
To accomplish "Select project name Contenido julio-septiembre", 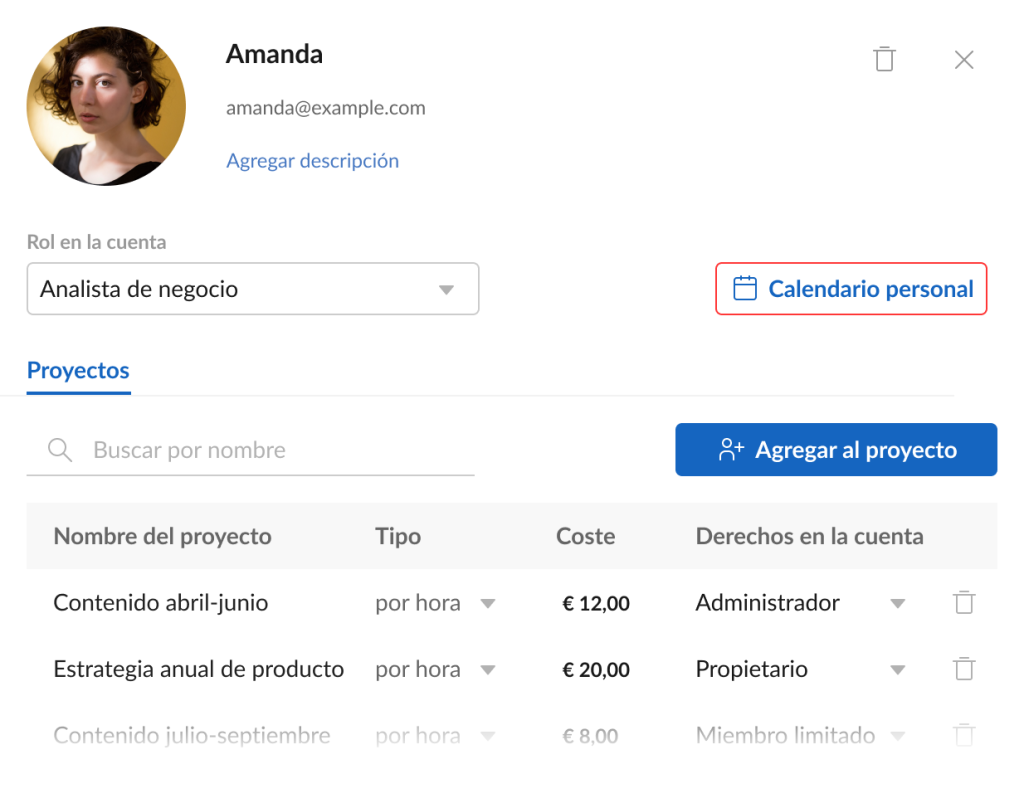I will click(192, 736).
